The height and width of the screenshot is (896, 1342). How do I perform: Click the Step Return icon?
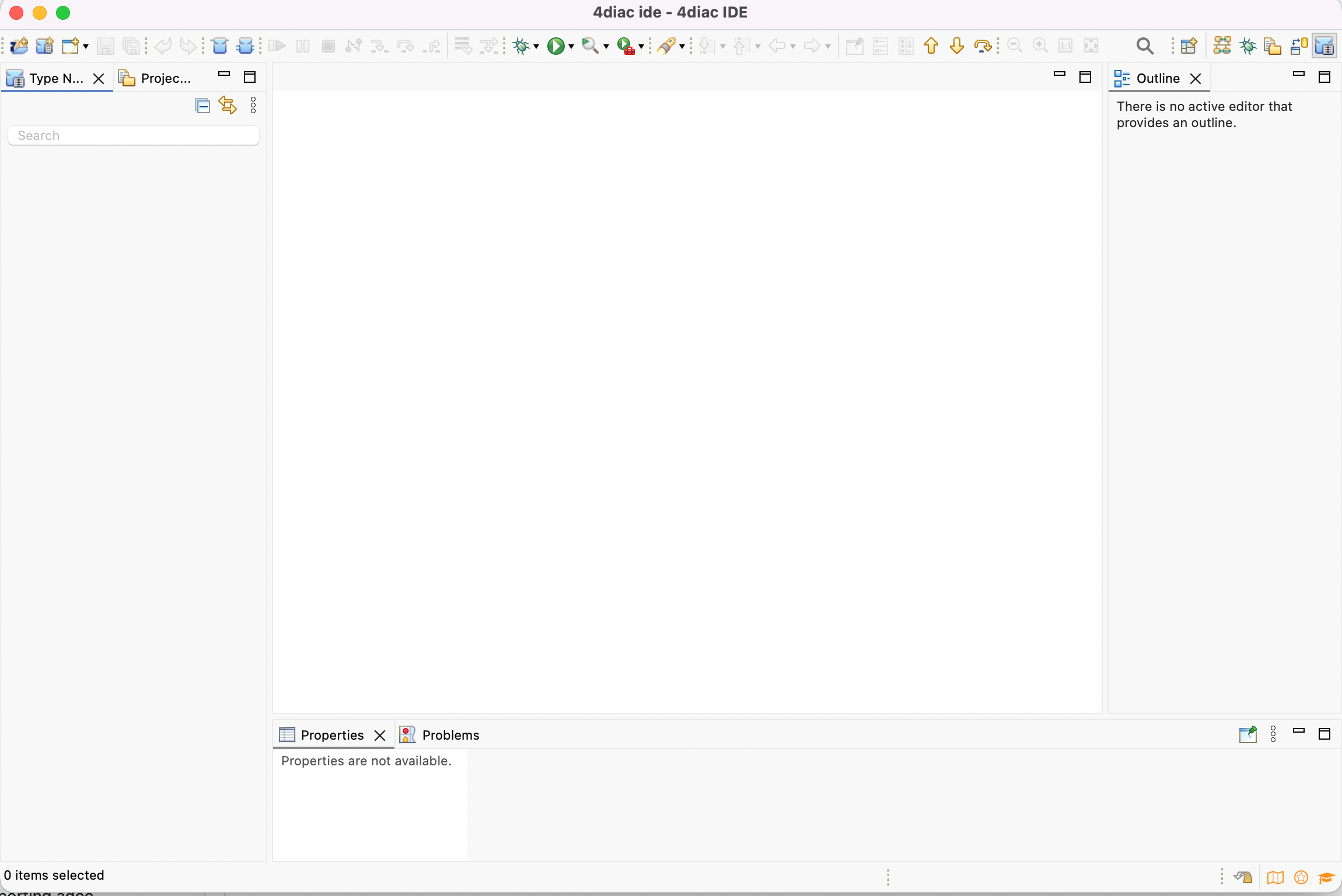pyautogui.click(x=431, y=45)
